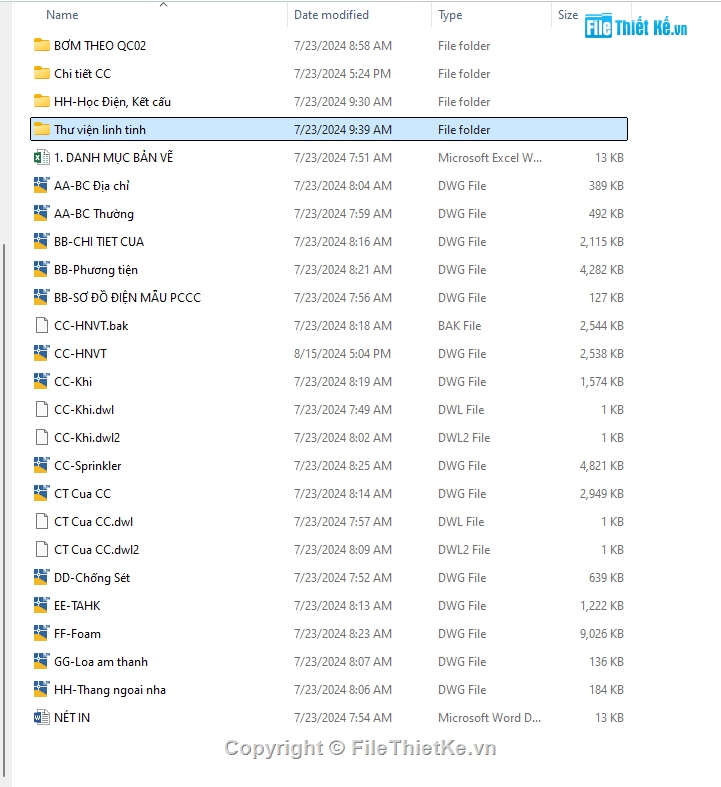
Task: Select the name BB-SƠ ĐỒ ĐIỆN MẪU PCCC
Action: pos(127,298)
